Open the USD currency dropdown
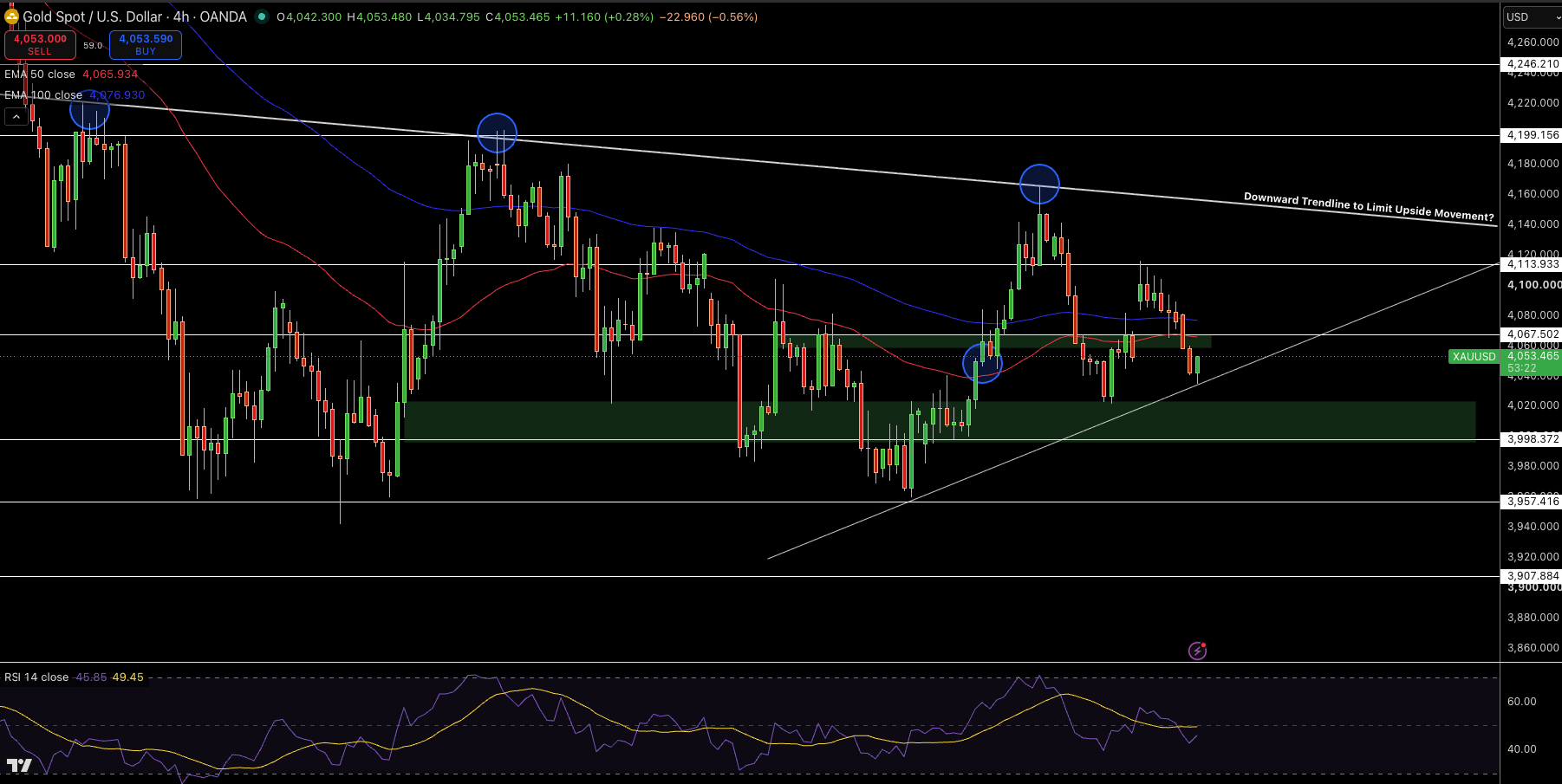Screen dimensions: 1562x784 click(x=1531, y=16)
